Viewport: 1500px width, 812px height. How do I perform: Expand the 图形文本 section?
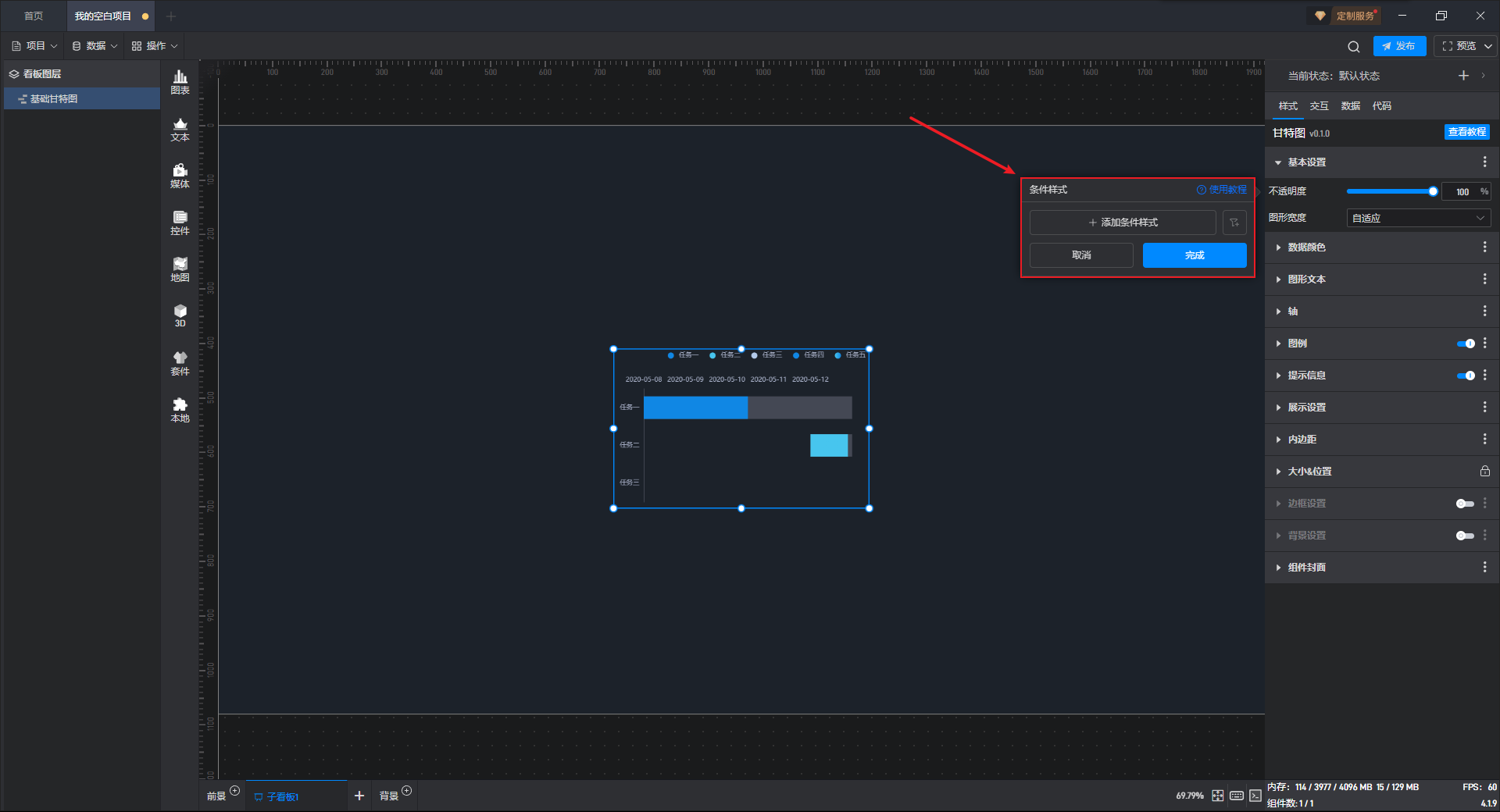click(1278, 280)
